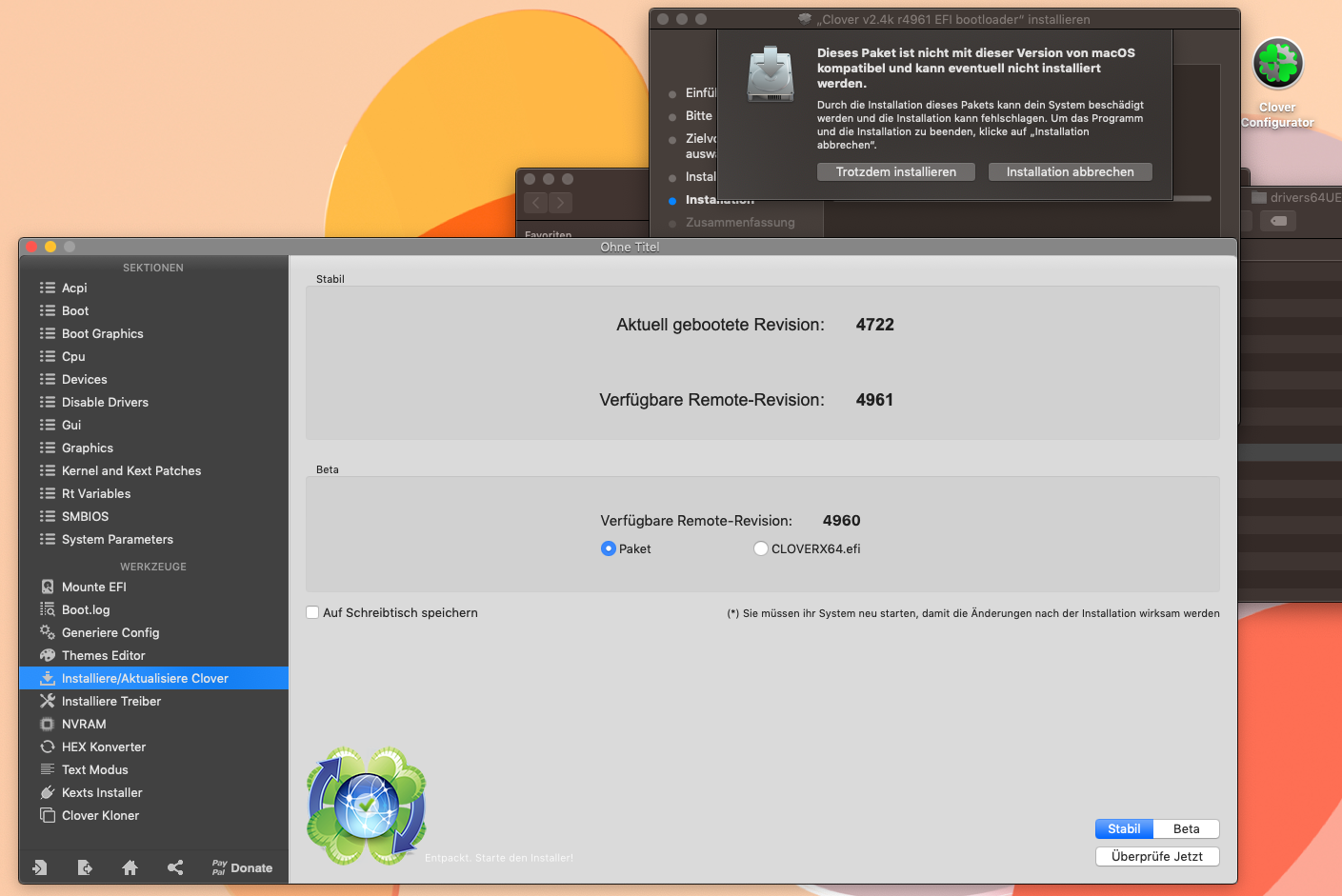Click Trotzdem installieren in the installer dialog

896,171
